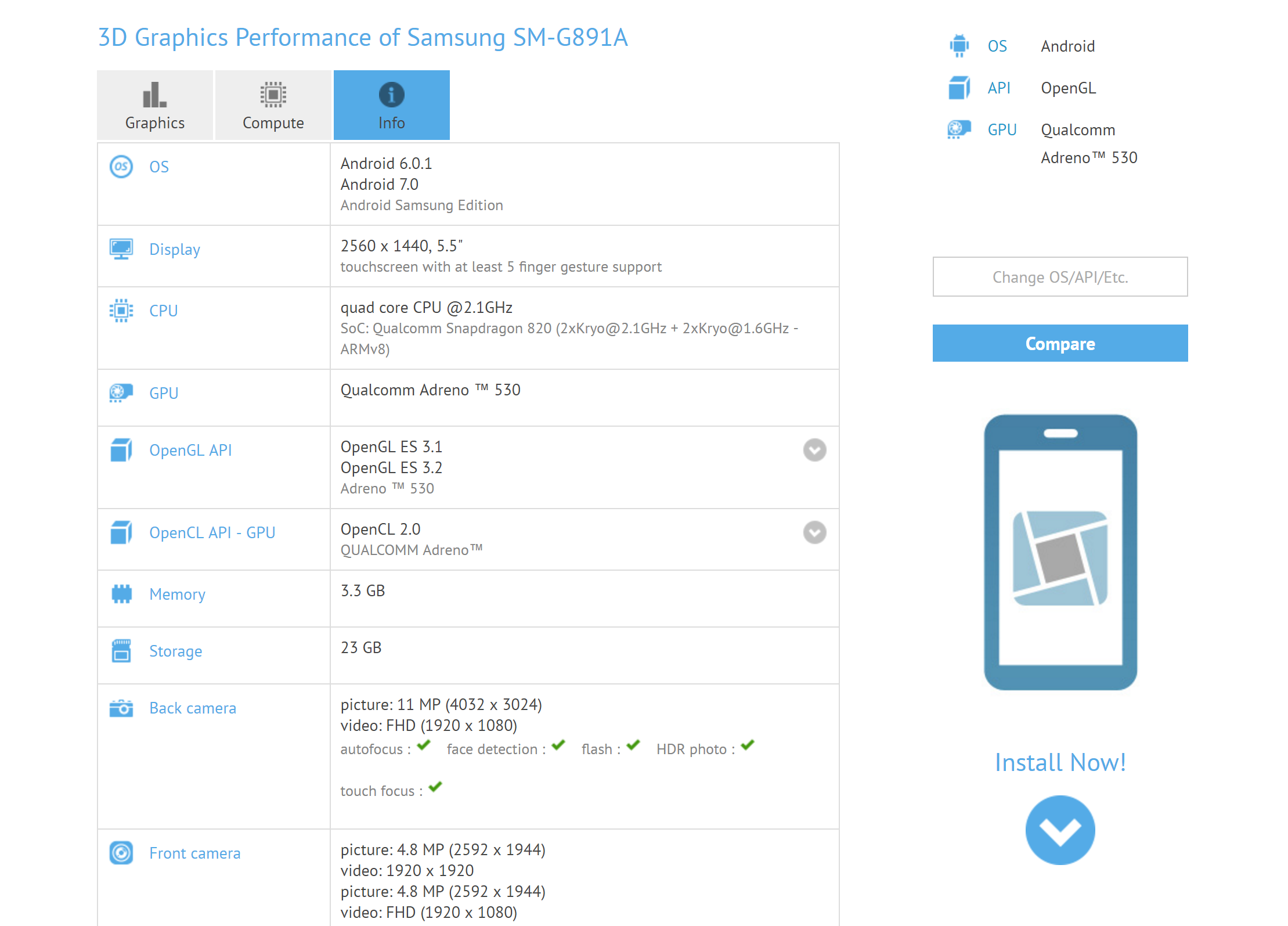The height and width of the screenshot is (926, 1288).
Task: Click the OS circle icon in table
Action: pos(121,167)
